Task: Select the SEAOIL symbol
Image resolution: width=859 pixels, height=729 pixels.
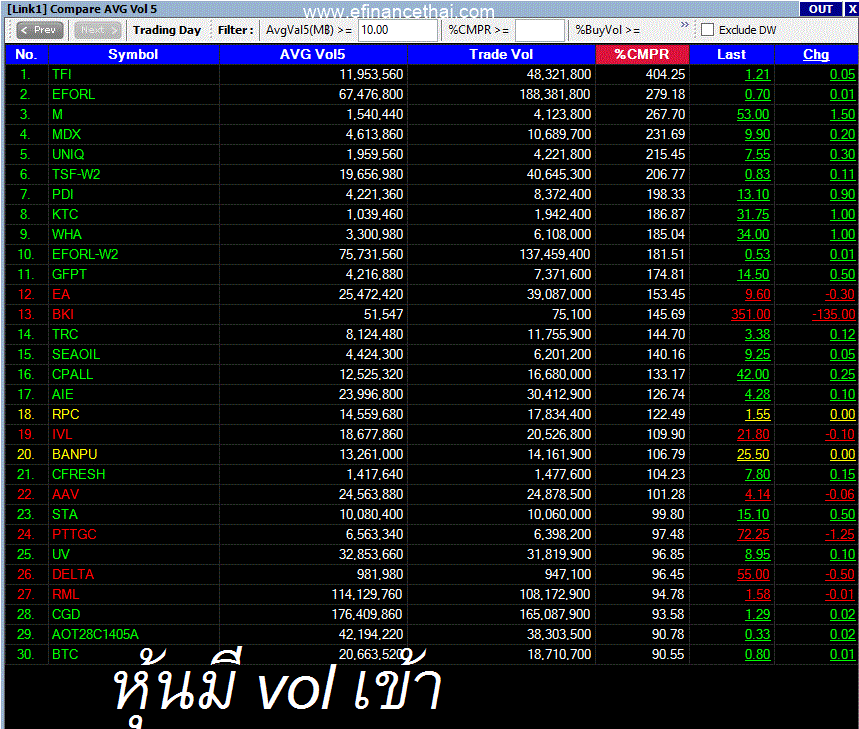Action: (x=76, y=354)
